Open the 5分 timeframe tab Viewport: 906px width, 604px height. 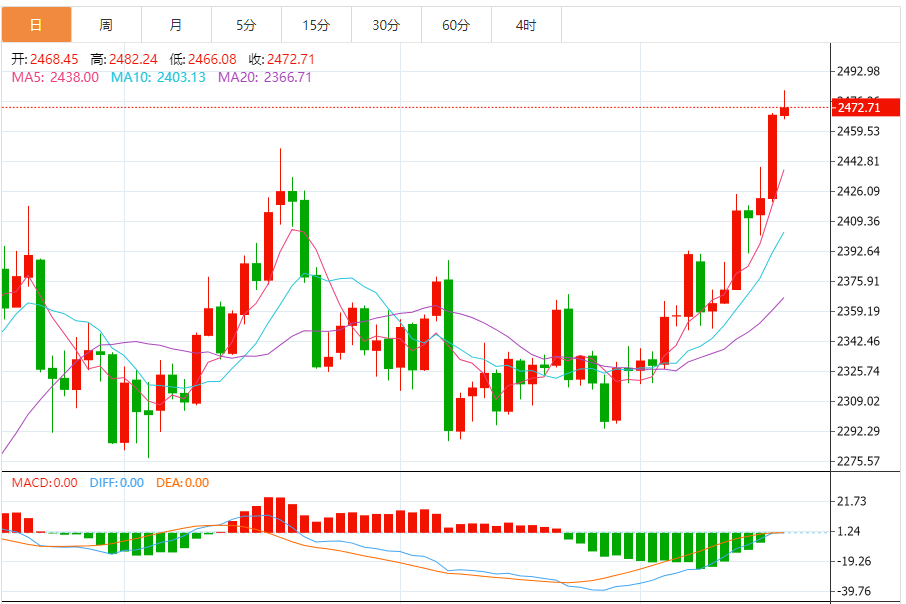point(246,25)
